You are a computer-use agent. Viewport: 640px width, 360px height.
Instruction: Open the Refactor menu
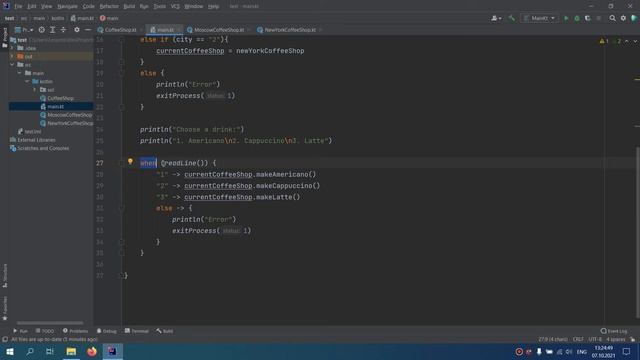109,7
